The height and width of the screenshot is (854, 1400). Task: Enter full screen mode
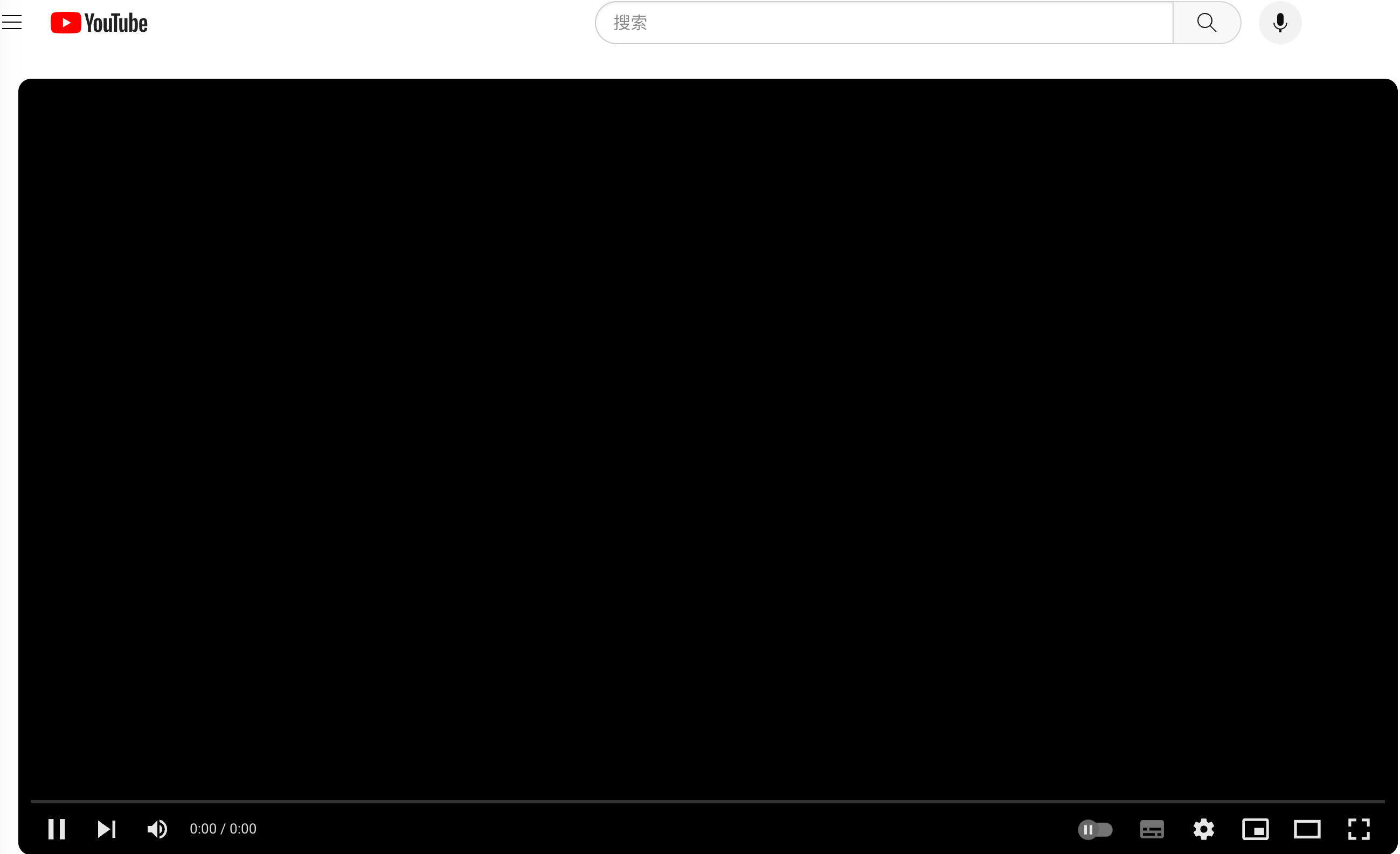click(1359, 830)
